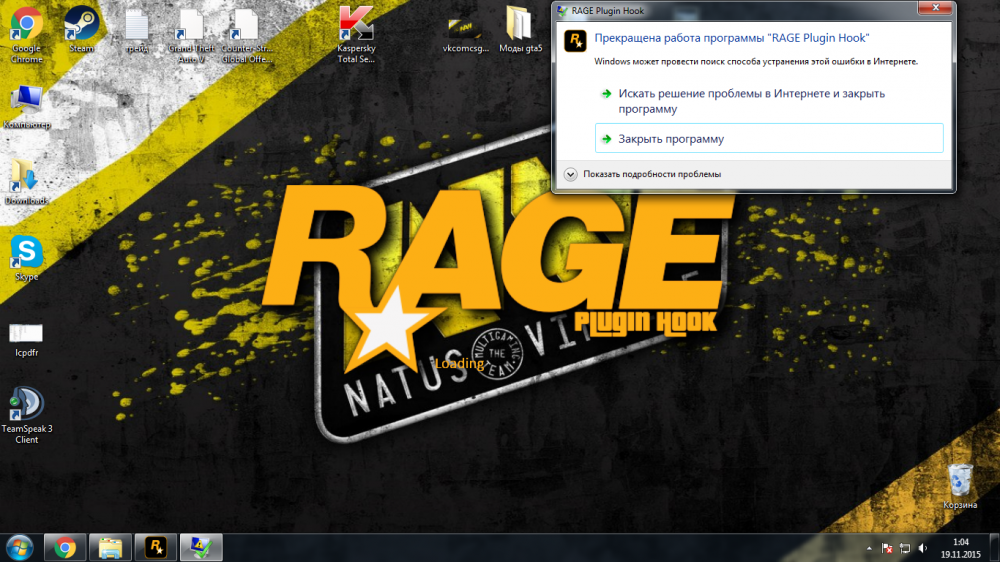Select the Skype desktop shortcut
Image resolution: width=1000 pixels, height=562 pixels.
click(26, 258)
